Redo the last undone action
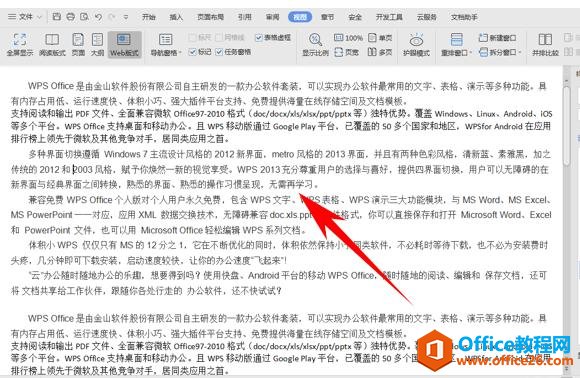 (112, 17)
